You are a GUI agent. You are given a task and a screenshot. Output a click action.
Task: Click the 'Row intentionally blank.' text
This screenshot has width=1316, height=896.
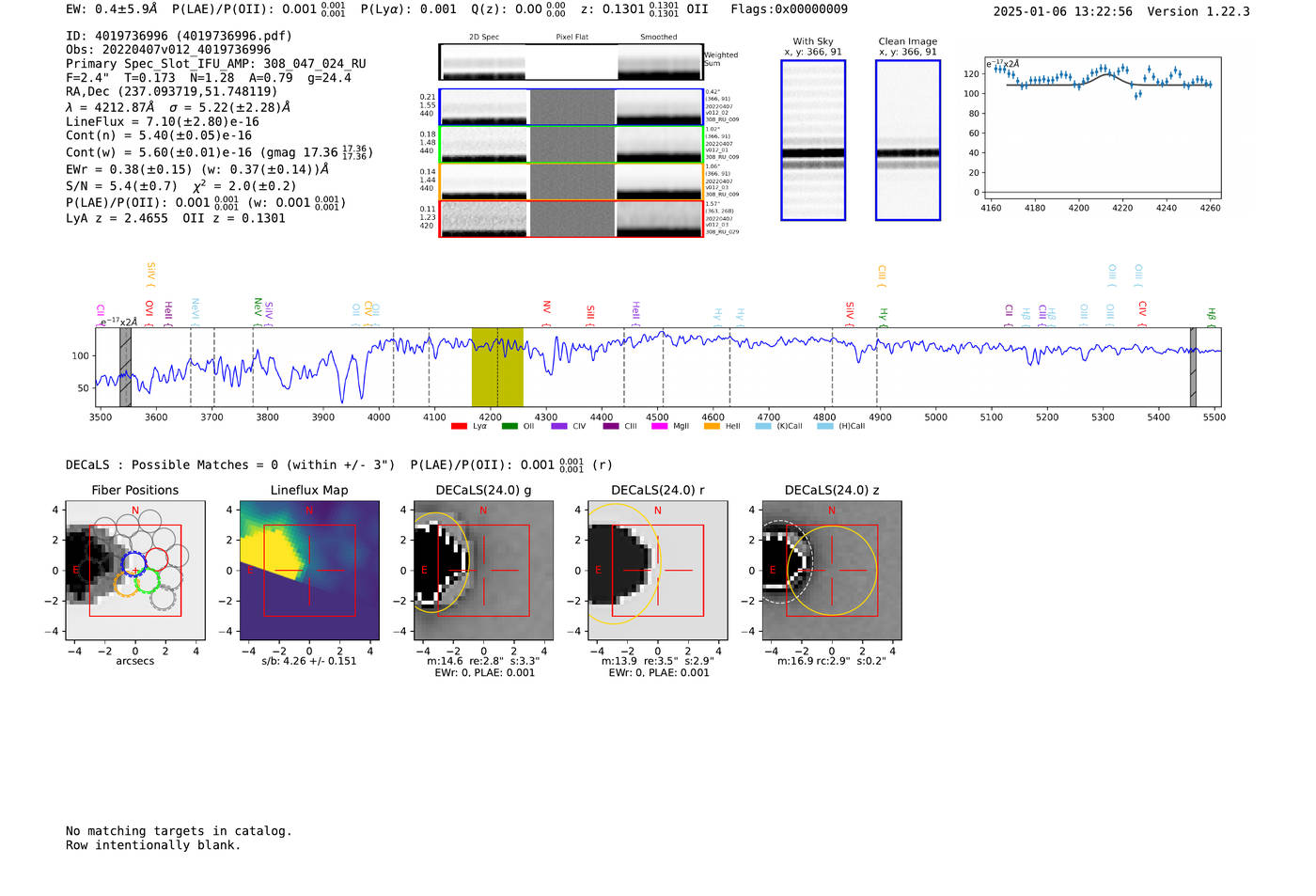tap(153, 845)
